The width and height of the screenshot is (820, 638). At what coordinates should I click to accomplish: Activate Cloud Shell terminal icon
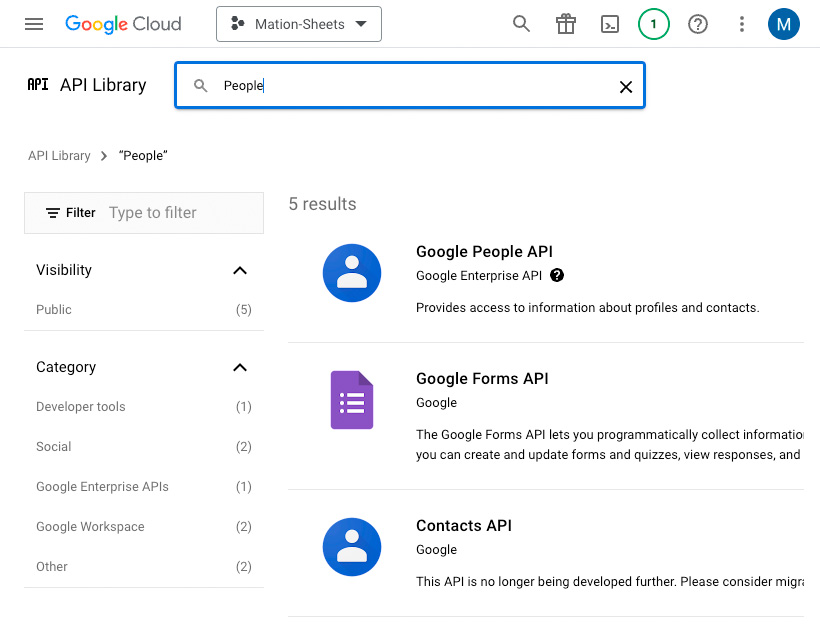[x=610, y=24]
